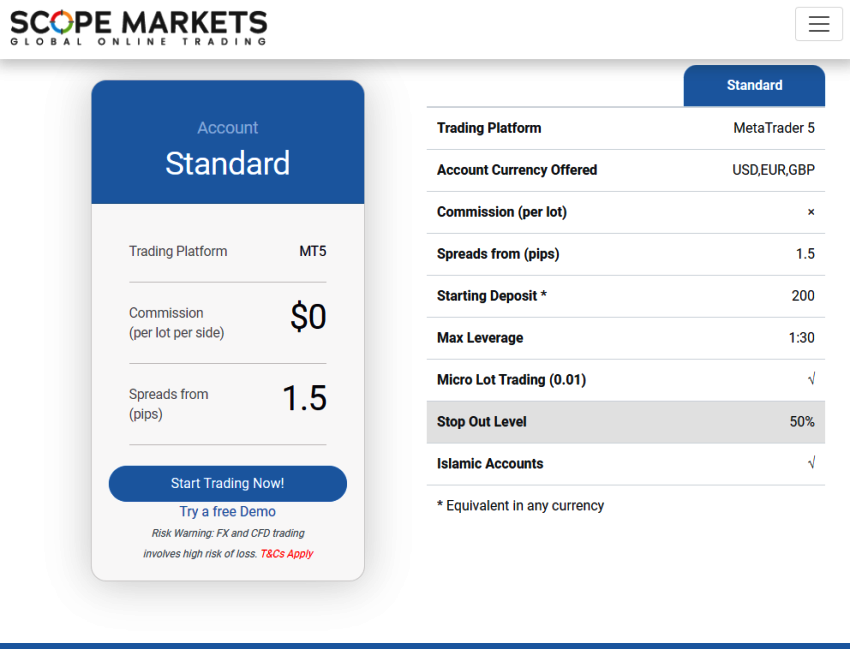The width and height of the screenshot is (850, 649).
Task: Click the 1.5 spreads value in card
Action: pyautogui.click(x=305, y=398)
